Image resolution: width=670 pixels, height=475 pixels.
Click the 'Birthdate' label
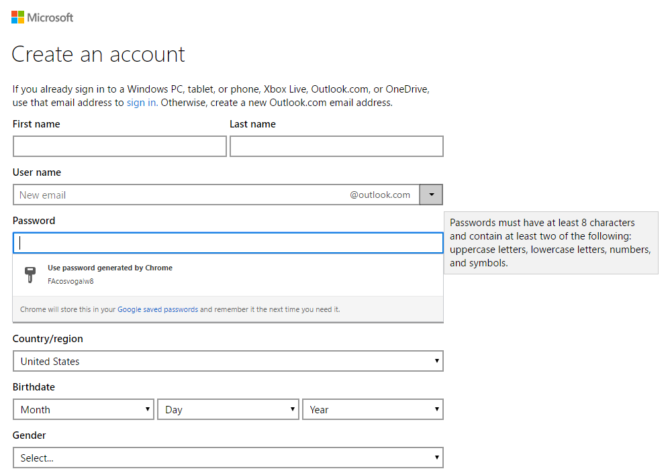pos(34,387)
